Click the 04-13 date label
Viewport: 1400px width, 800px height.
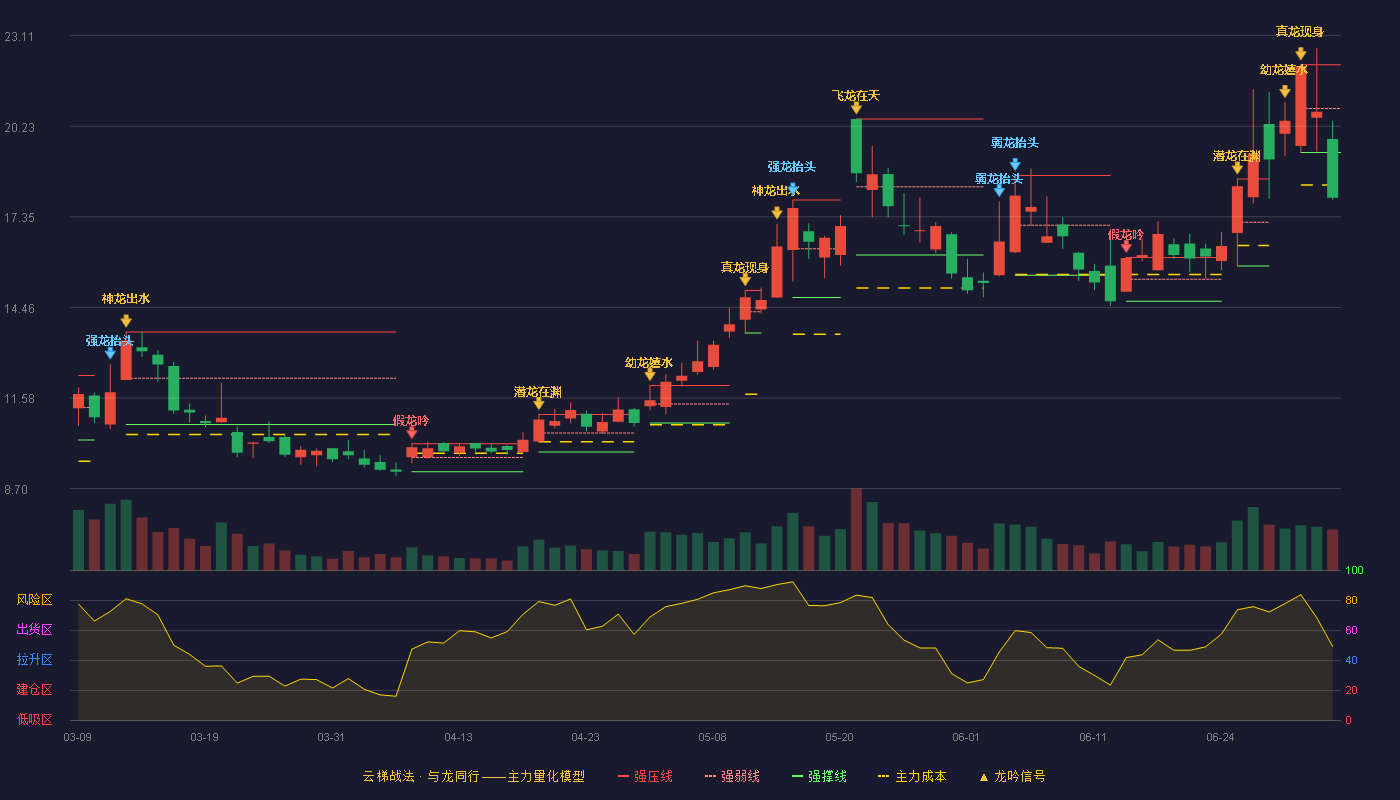pos(459,737)
